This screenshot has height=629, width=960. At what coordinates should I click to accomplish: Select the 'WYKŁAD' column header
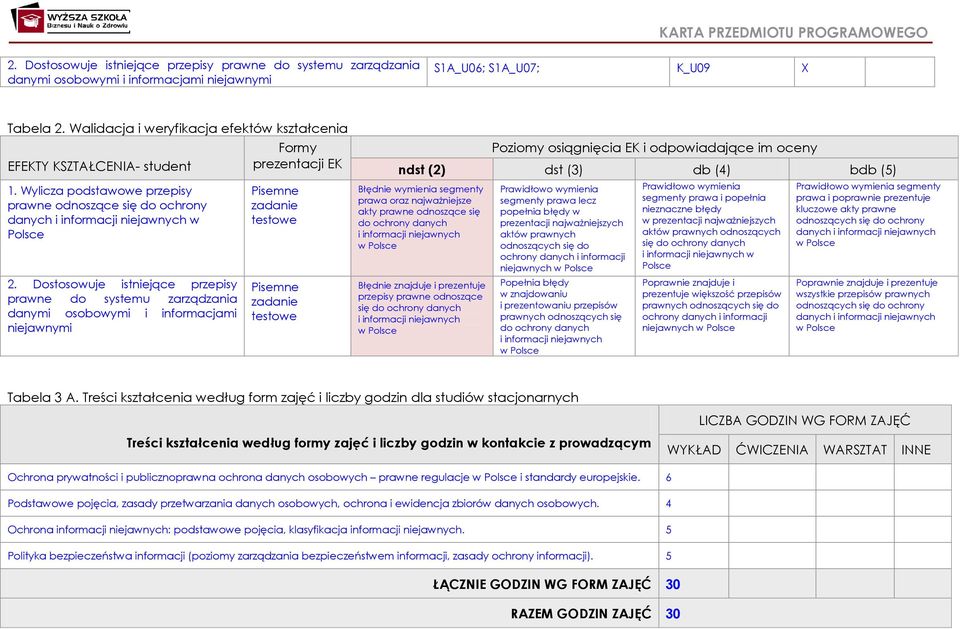[694, 450]
